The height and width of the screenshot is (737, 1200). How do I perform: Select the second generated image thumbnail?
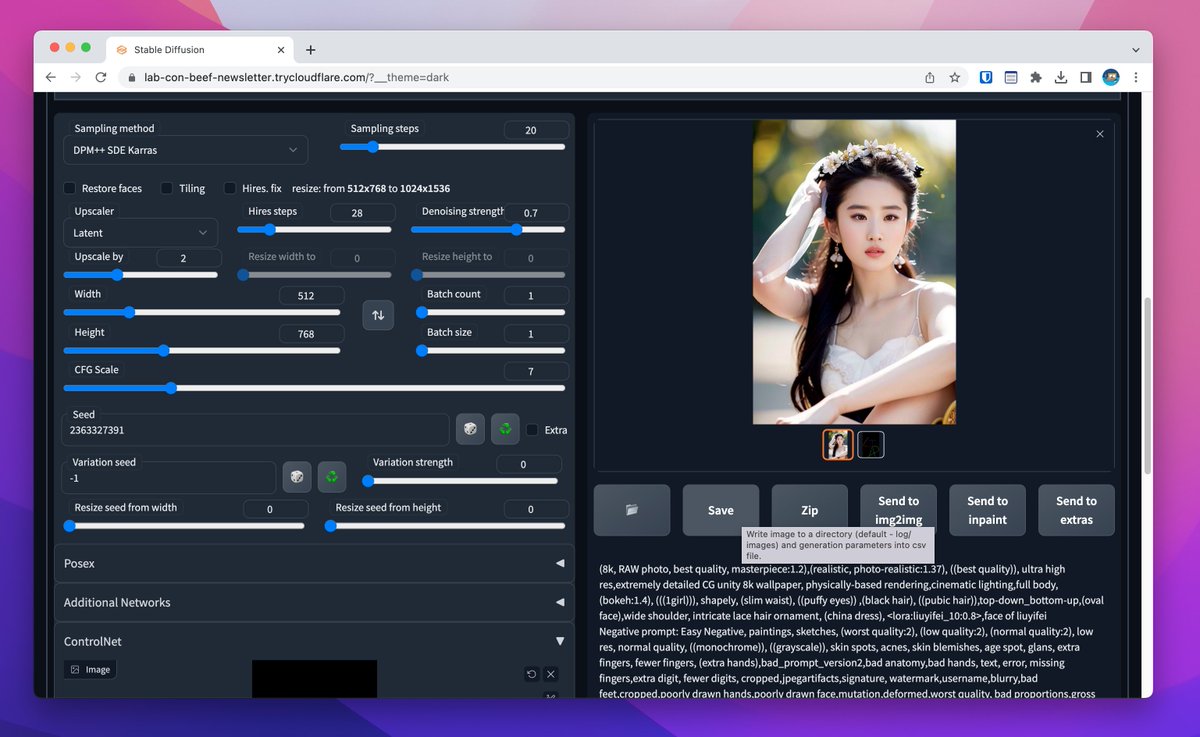[871, 444]
